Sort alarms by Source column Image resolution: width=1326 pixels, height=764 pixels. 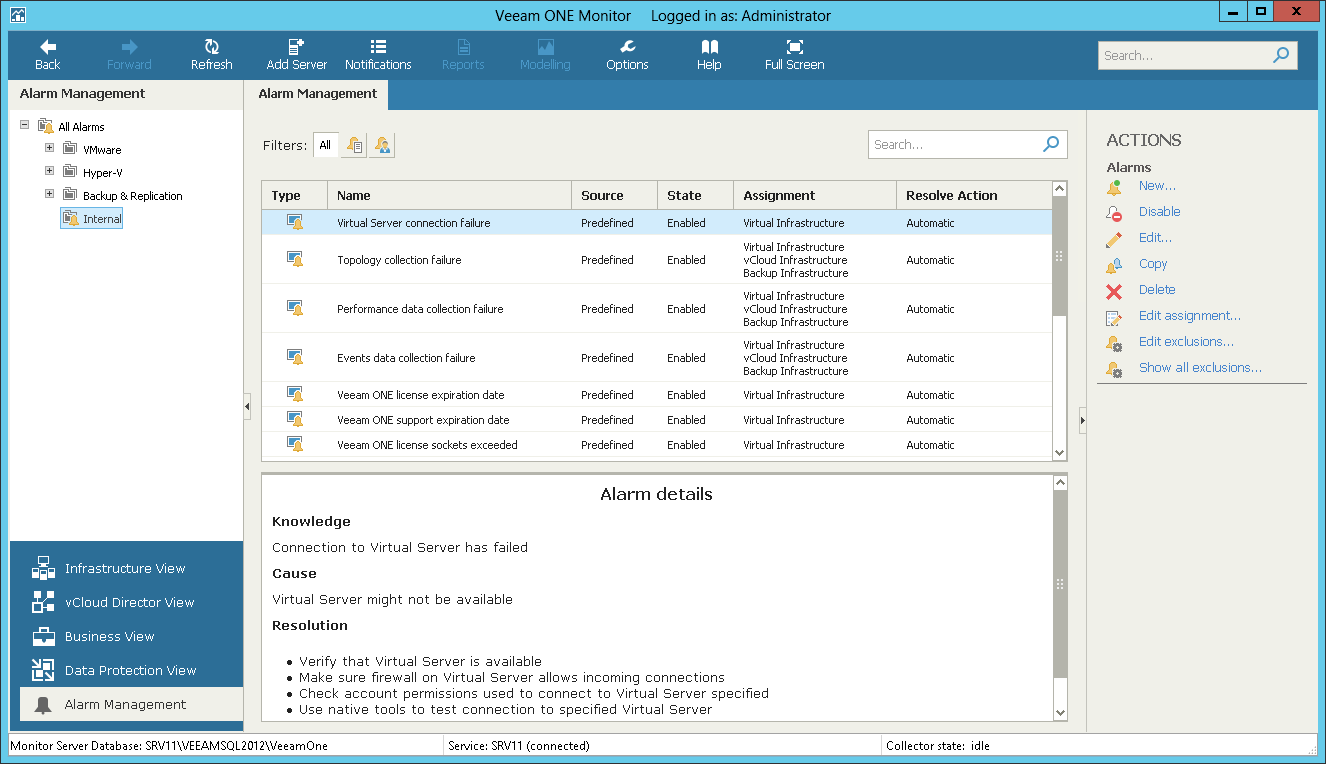click(614, 195)
